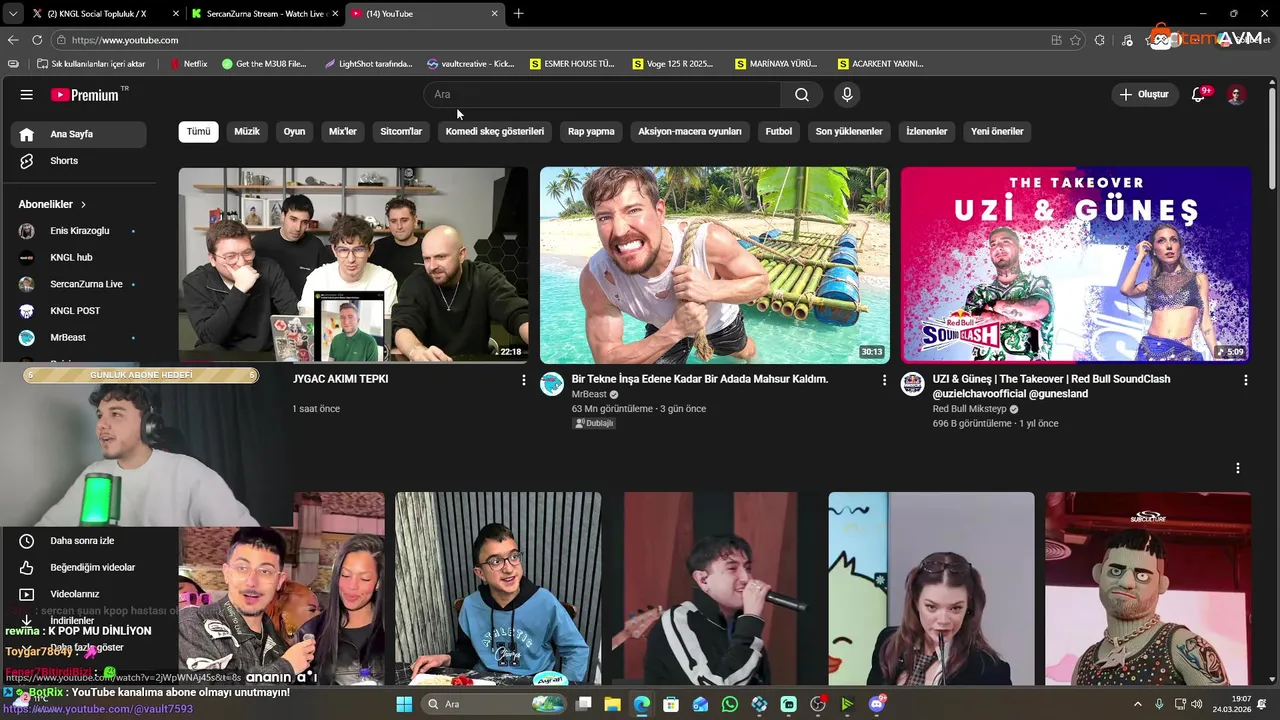
Task: Open the YouTube hamburger guide menu
Action: click(x=26, y=95)
